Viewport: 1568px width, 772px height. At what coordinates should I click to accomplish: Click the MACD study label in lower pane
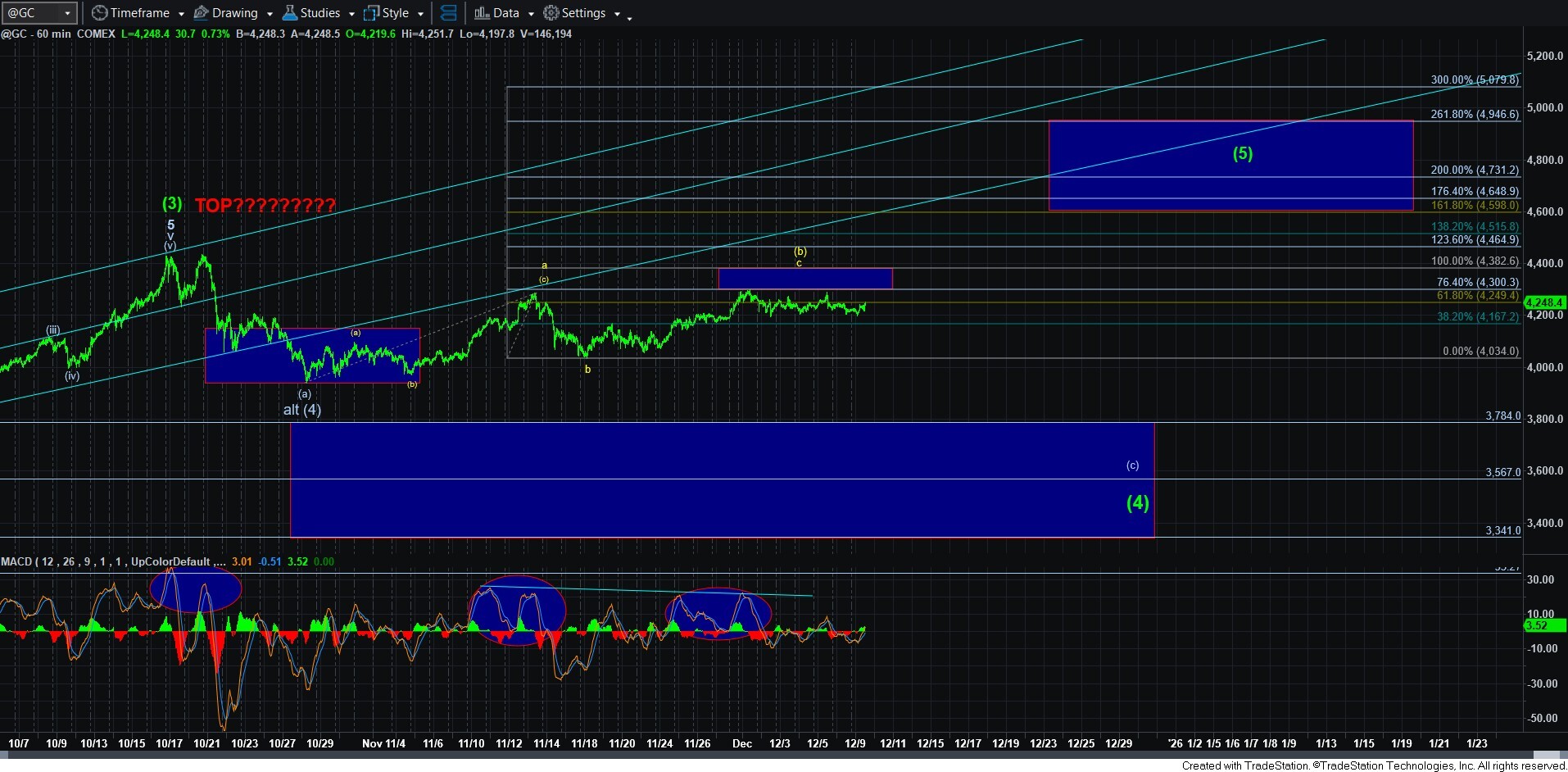coord(16,561)
